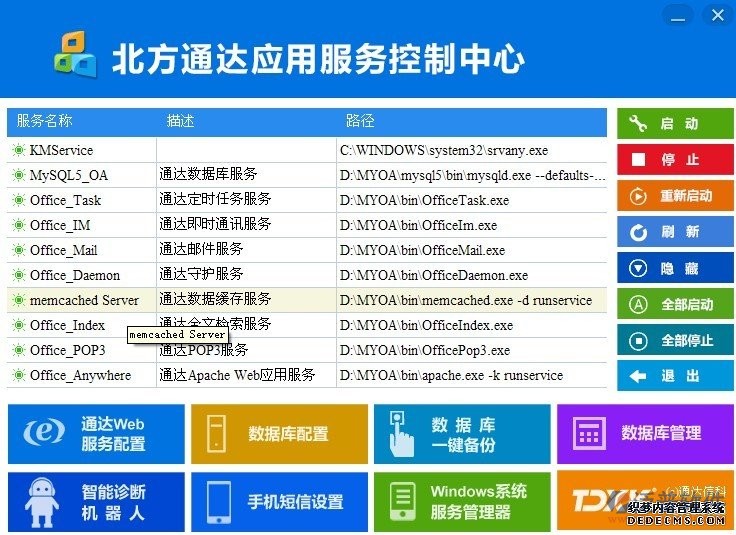Click the robot icon on 智能诊断机器人

point(42,503)
